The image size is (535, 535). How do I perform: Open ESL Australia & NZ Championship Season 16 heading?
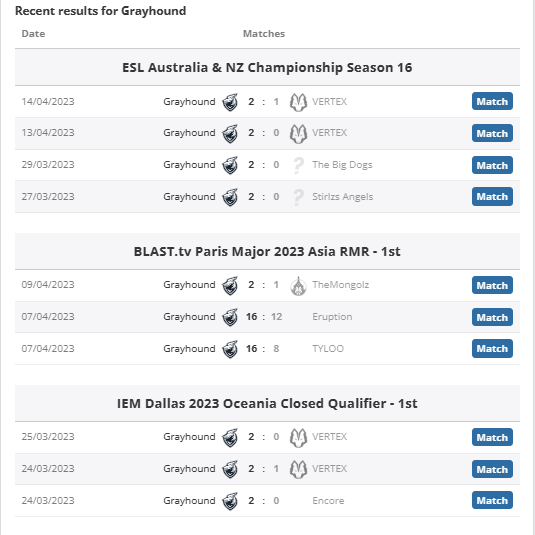click(x=267, y=68)
